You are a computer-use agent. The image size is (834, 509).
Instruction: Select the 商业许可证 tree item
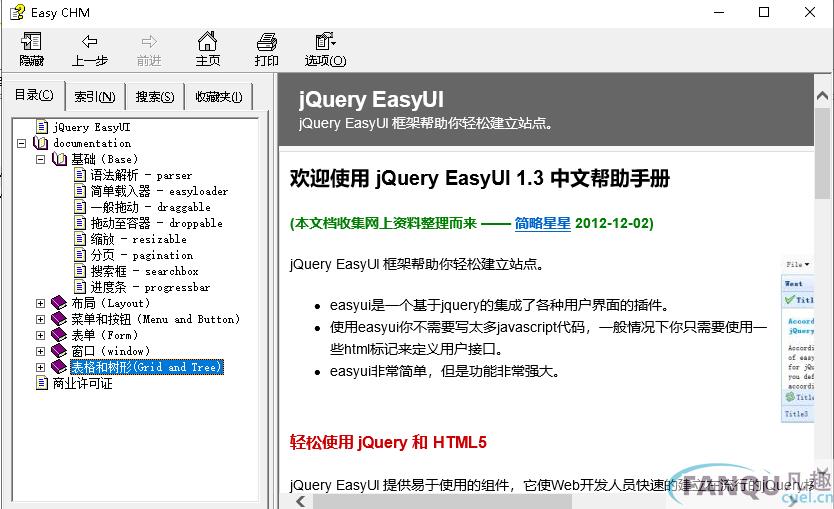click(x=82, y=383)
